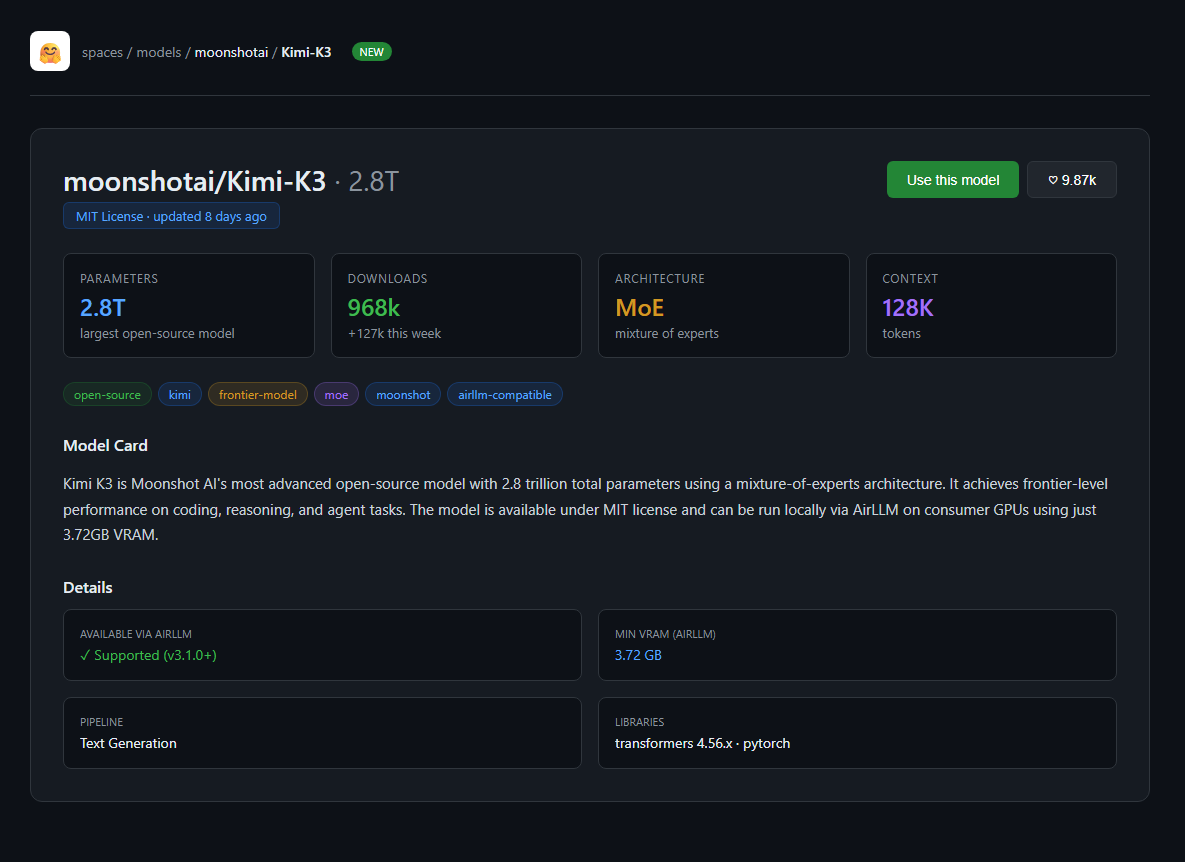Click the ARCHITECTURE card label
Viewport: 1185px width, 862px height.
[660, 279]
